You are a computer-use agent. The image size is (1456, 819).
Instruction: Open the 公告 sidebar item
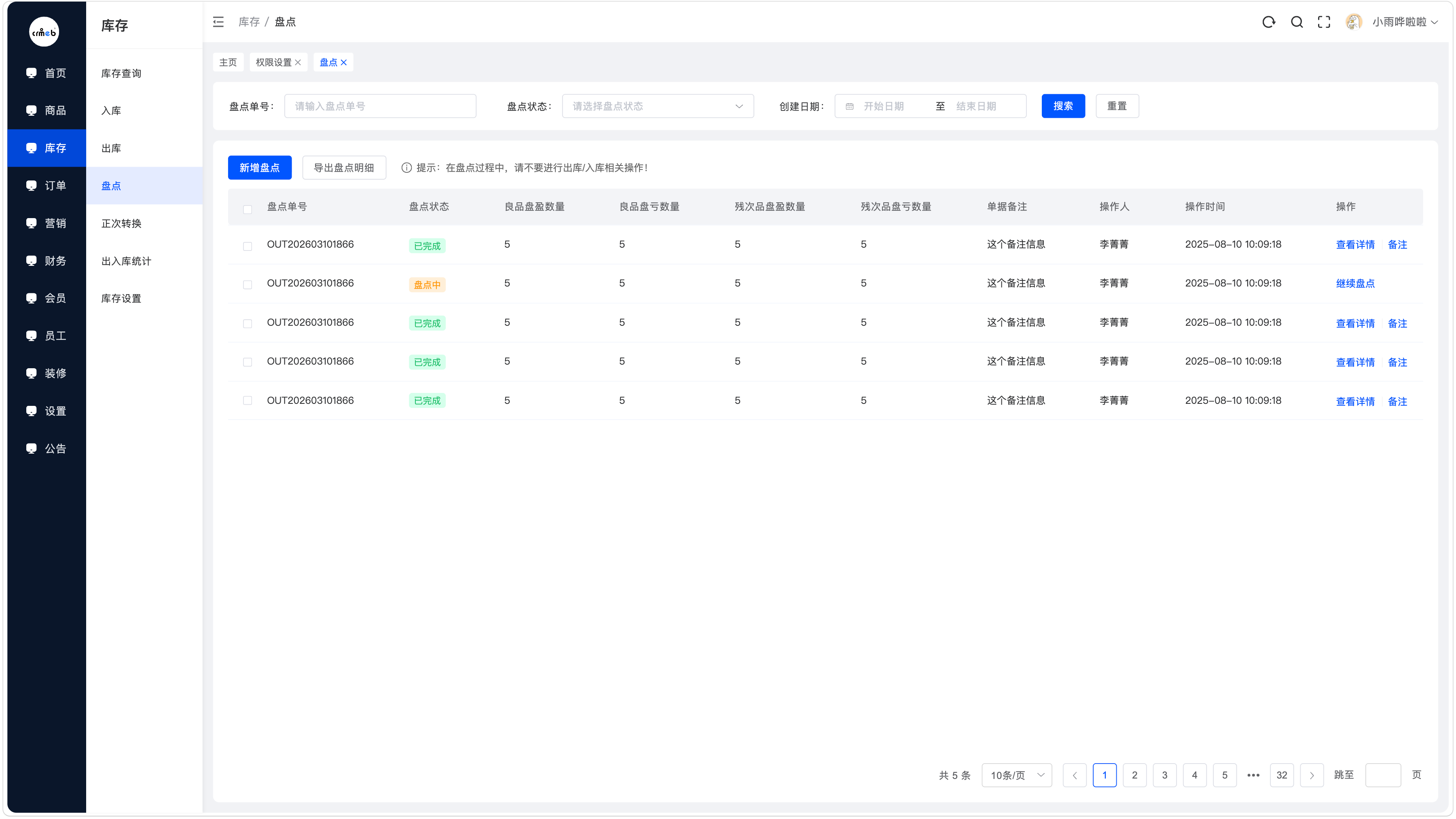pyautogui.click(x=47, y=448)
